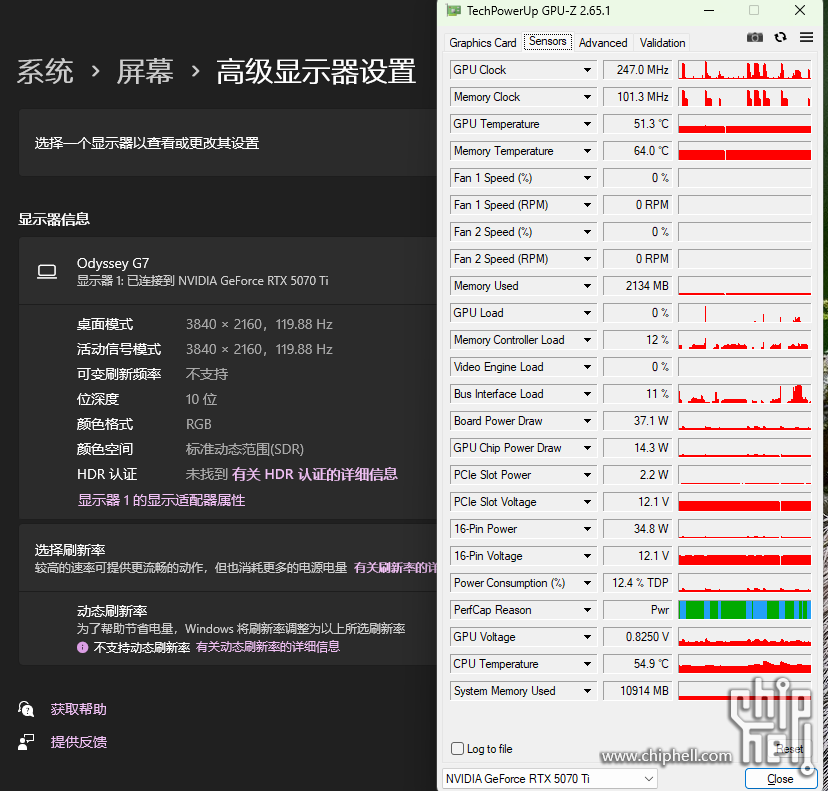Expand GPU Temperature sensor options
Image resolution: width=828 pixels, height=791 pixels.
click(587, 124)
